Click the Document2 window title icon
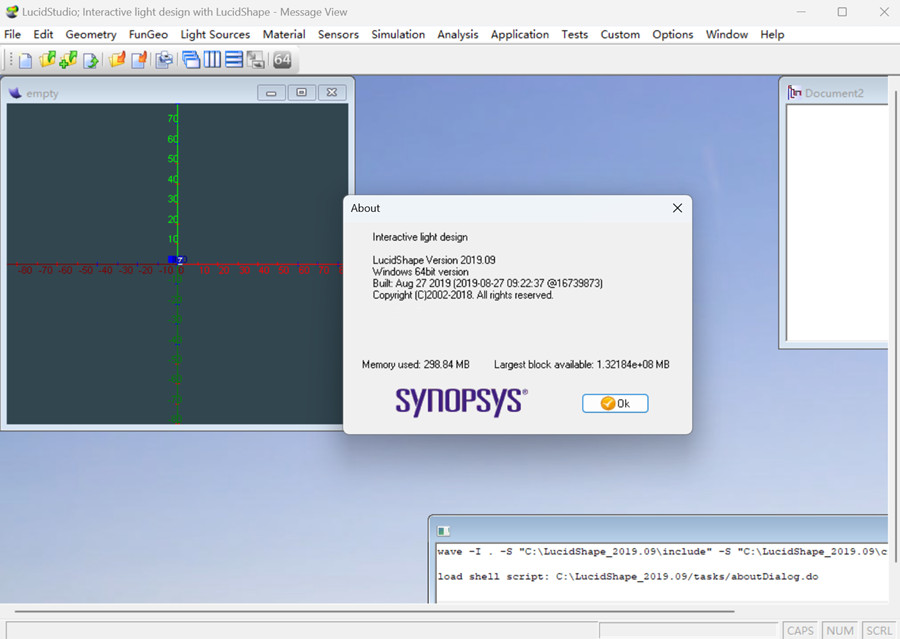 (794, 92)
